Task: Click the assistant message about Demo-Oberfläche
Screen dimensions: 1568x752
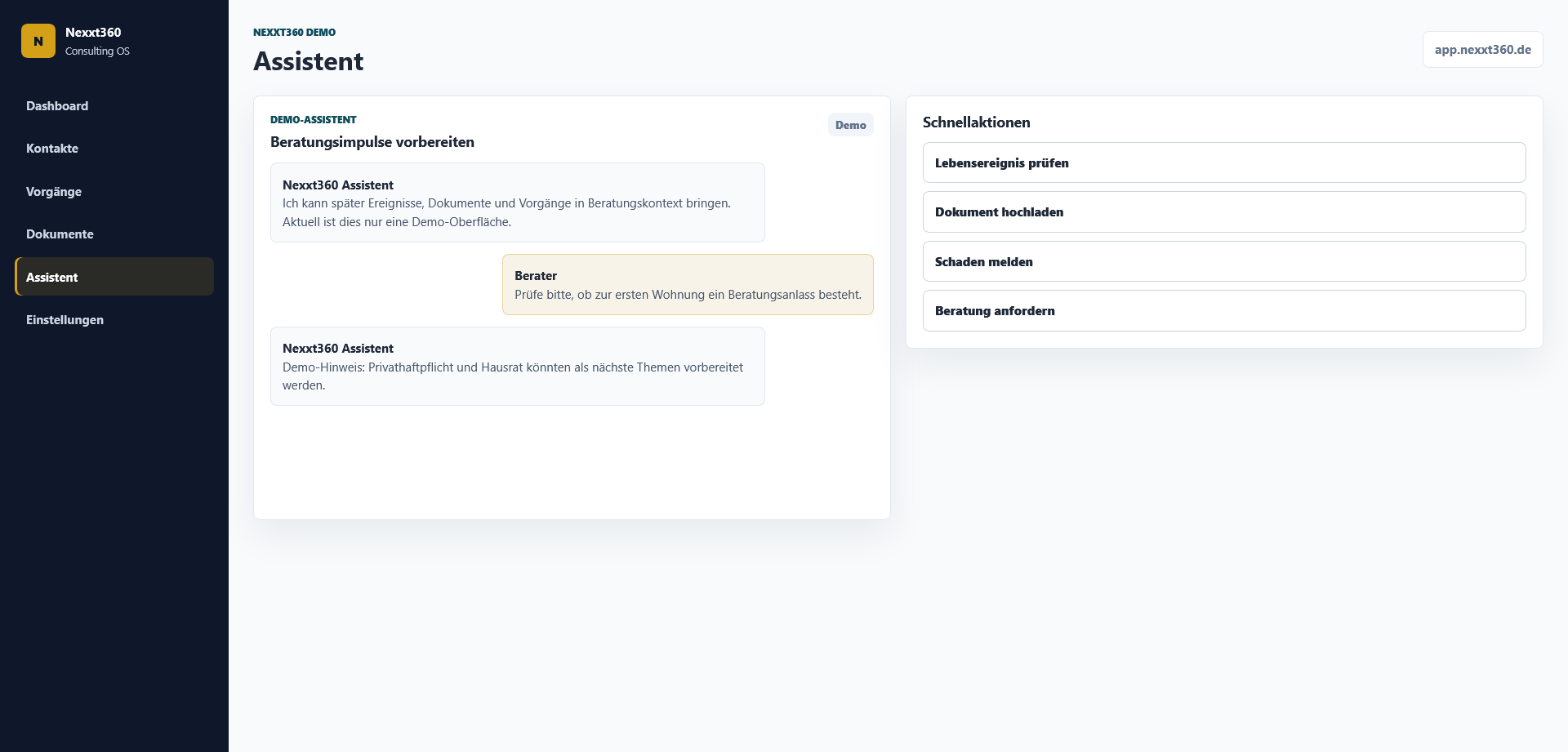Action: click(x=517, y=202)
